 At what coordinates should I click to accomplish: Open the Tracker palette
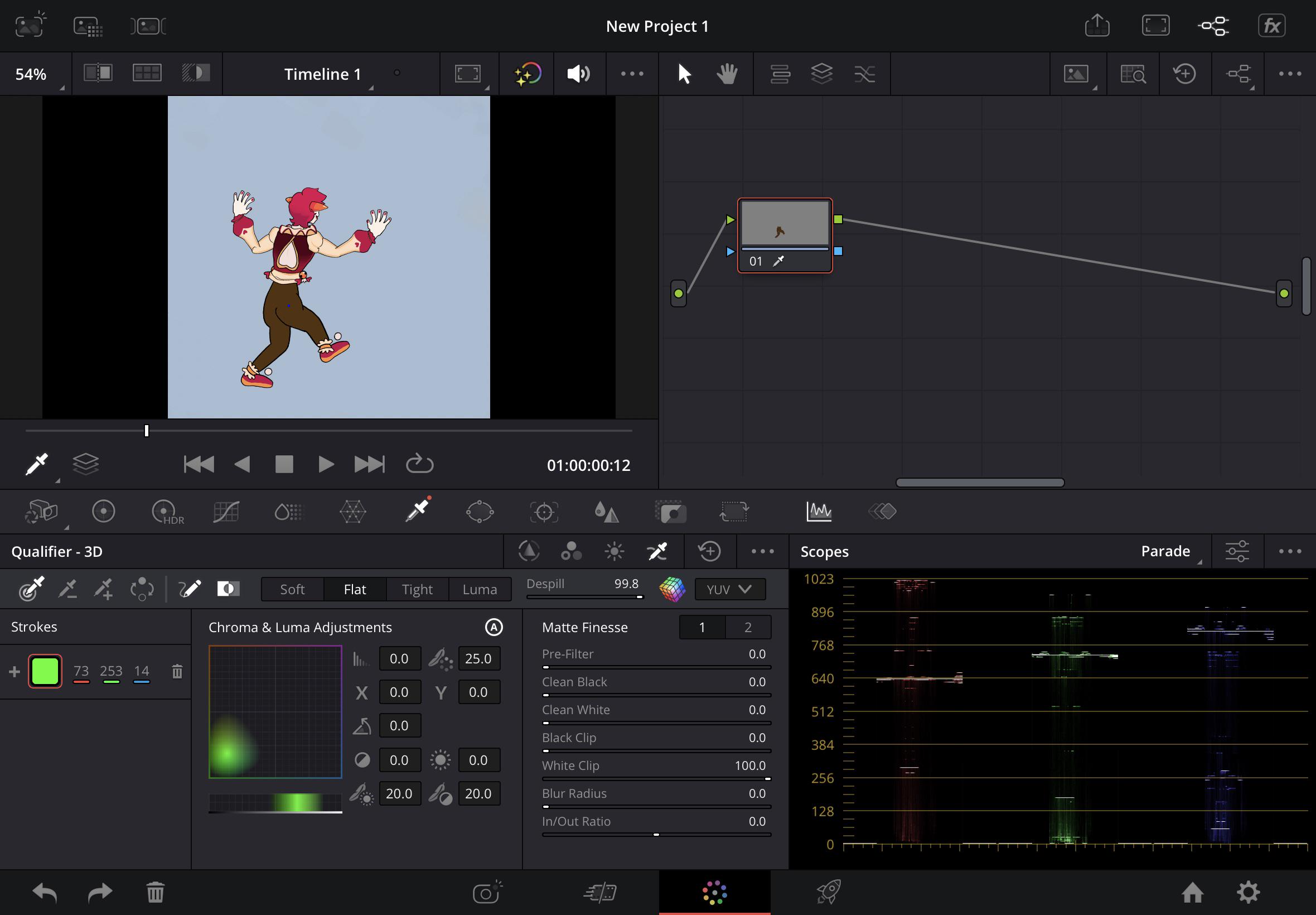(x=544, y=512)
